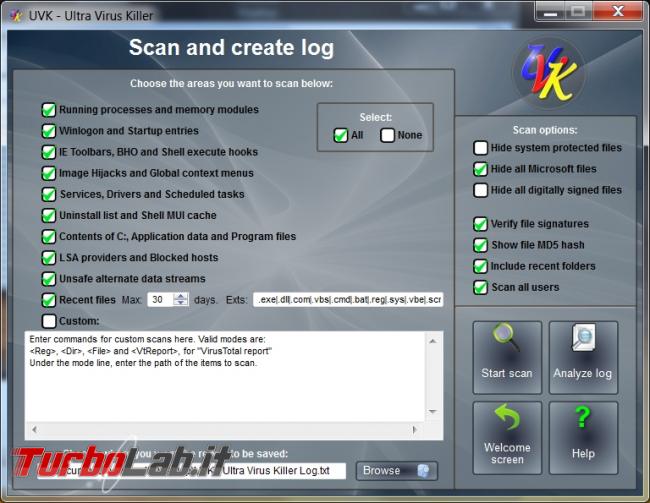Image resolution: width=650 pixels, height=503 pixels.
Task: Click 'Choose the areas you want to scan below' text
Action: coord(231,84)
